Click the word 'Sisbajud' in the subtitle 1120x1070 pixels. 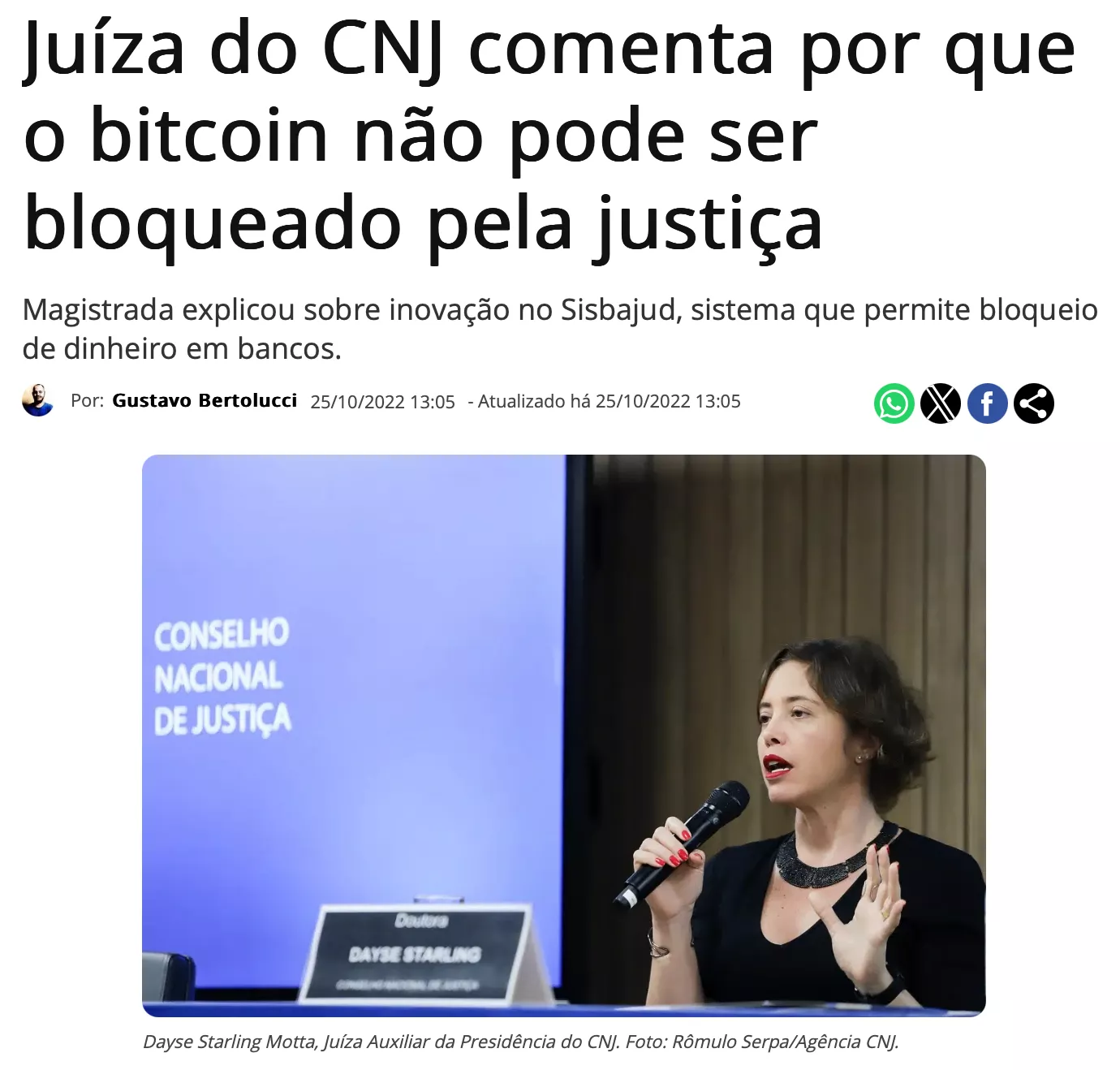pos(620,310)
